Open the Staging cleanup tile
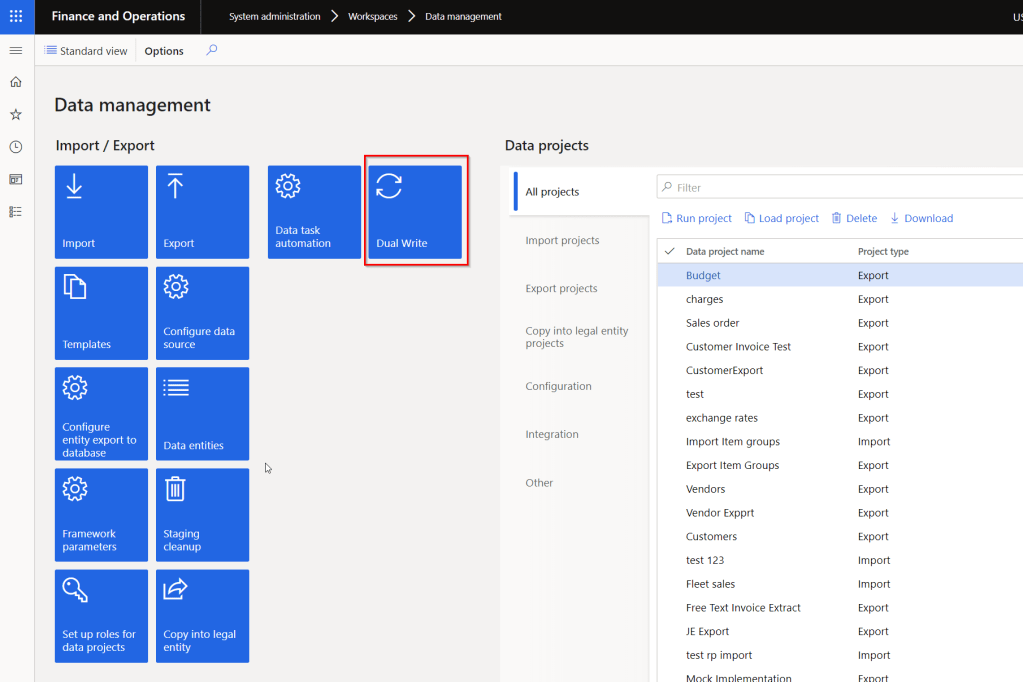 tap(202, 515)
